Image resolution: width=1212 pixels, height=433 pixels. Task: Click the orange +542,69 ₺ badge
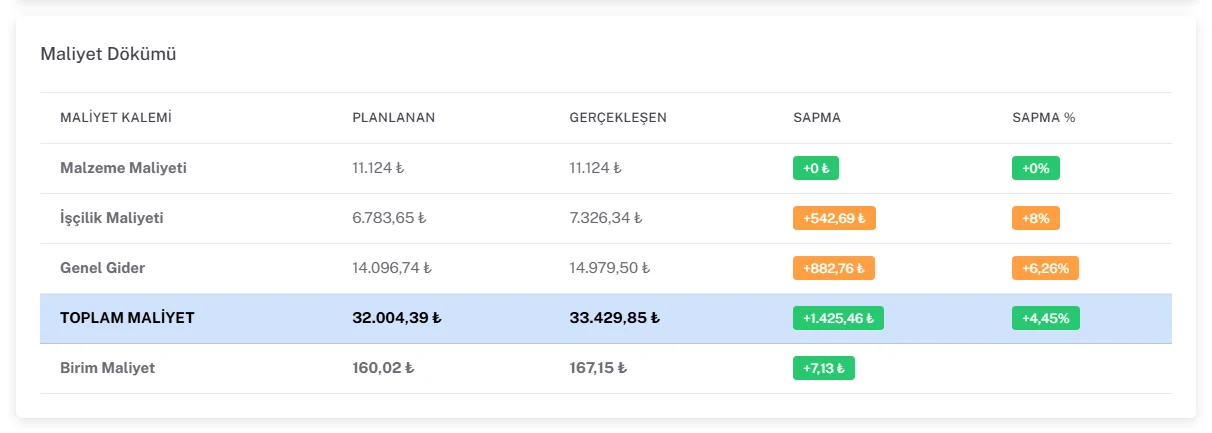[x=834, y=218]
